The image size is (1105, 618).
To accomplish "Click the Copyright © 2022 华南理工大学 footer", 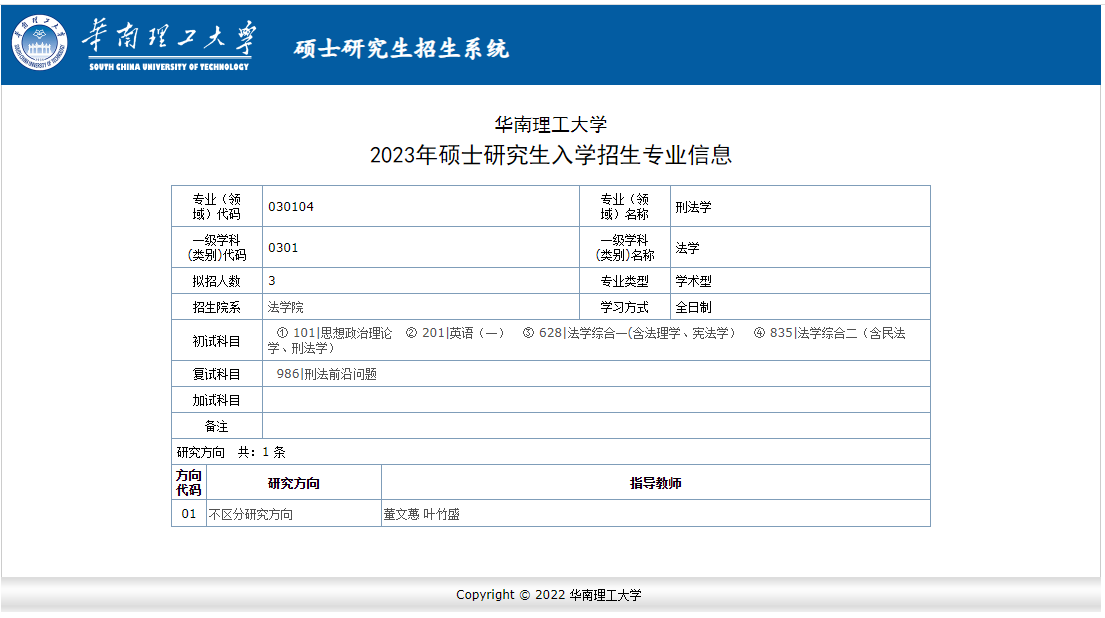I will [x=549, y=594].
